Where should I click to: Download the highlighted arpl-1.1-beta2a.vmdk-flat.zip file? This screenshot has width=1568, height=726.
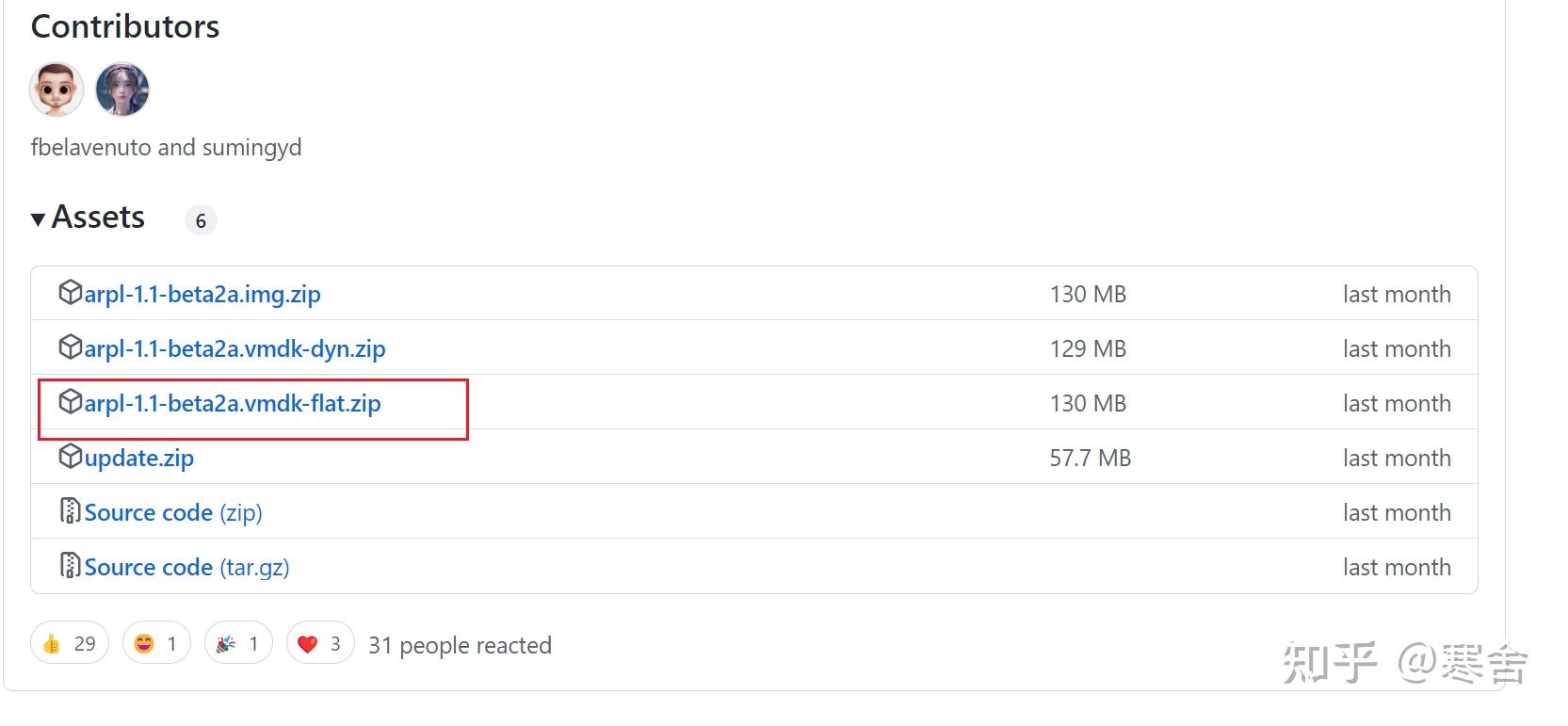click(x=233, y=404)
